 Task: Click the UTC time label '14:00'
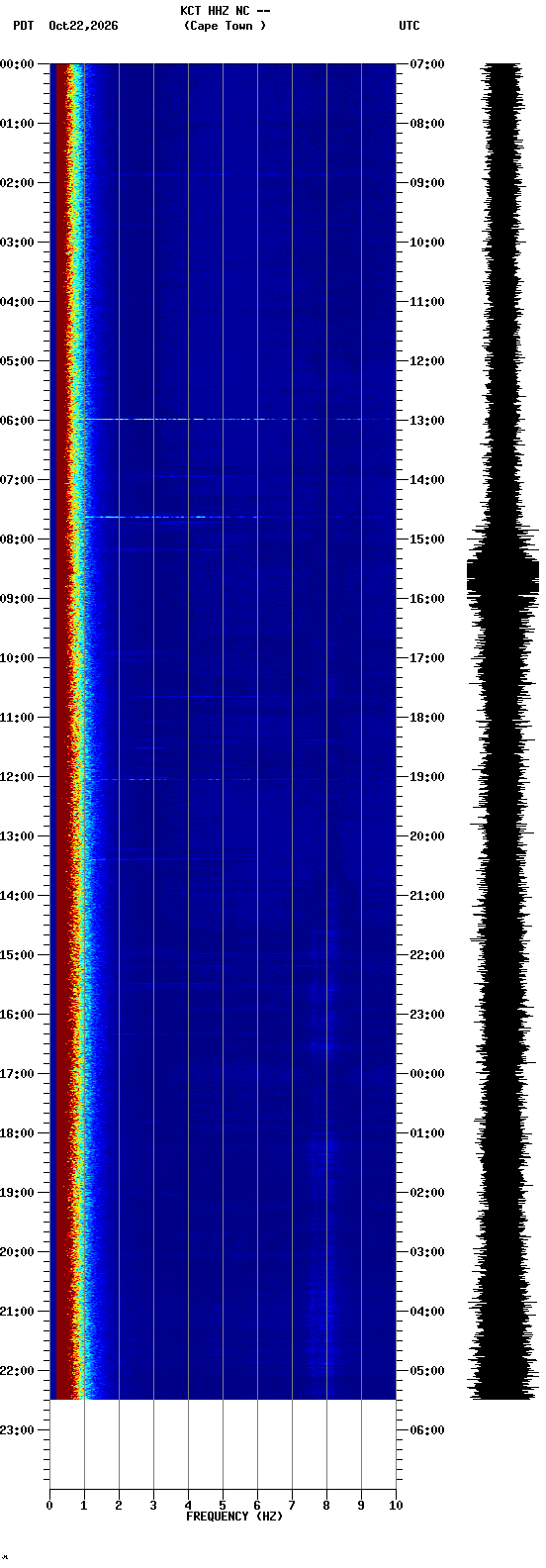point(427,480)
